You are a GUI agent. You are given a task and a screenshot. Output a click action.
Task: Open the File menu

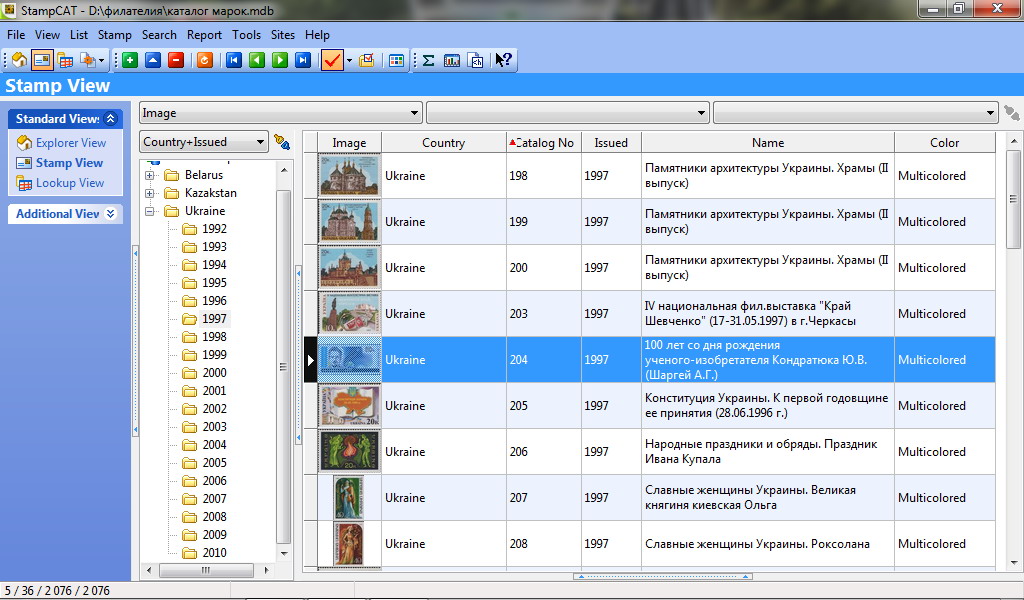click(16, 35)
